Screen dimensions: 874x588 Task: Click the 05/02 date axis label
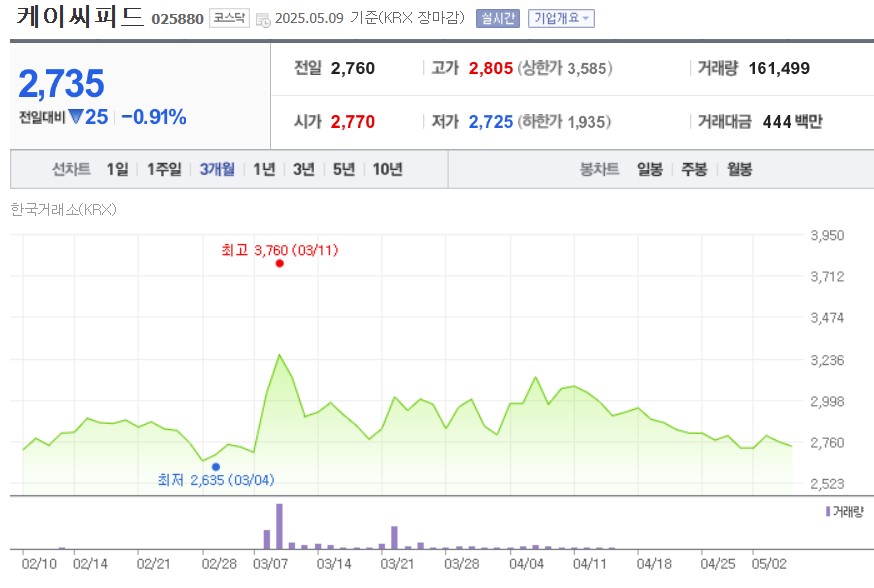pyautogui.click(x=769, y=564)
